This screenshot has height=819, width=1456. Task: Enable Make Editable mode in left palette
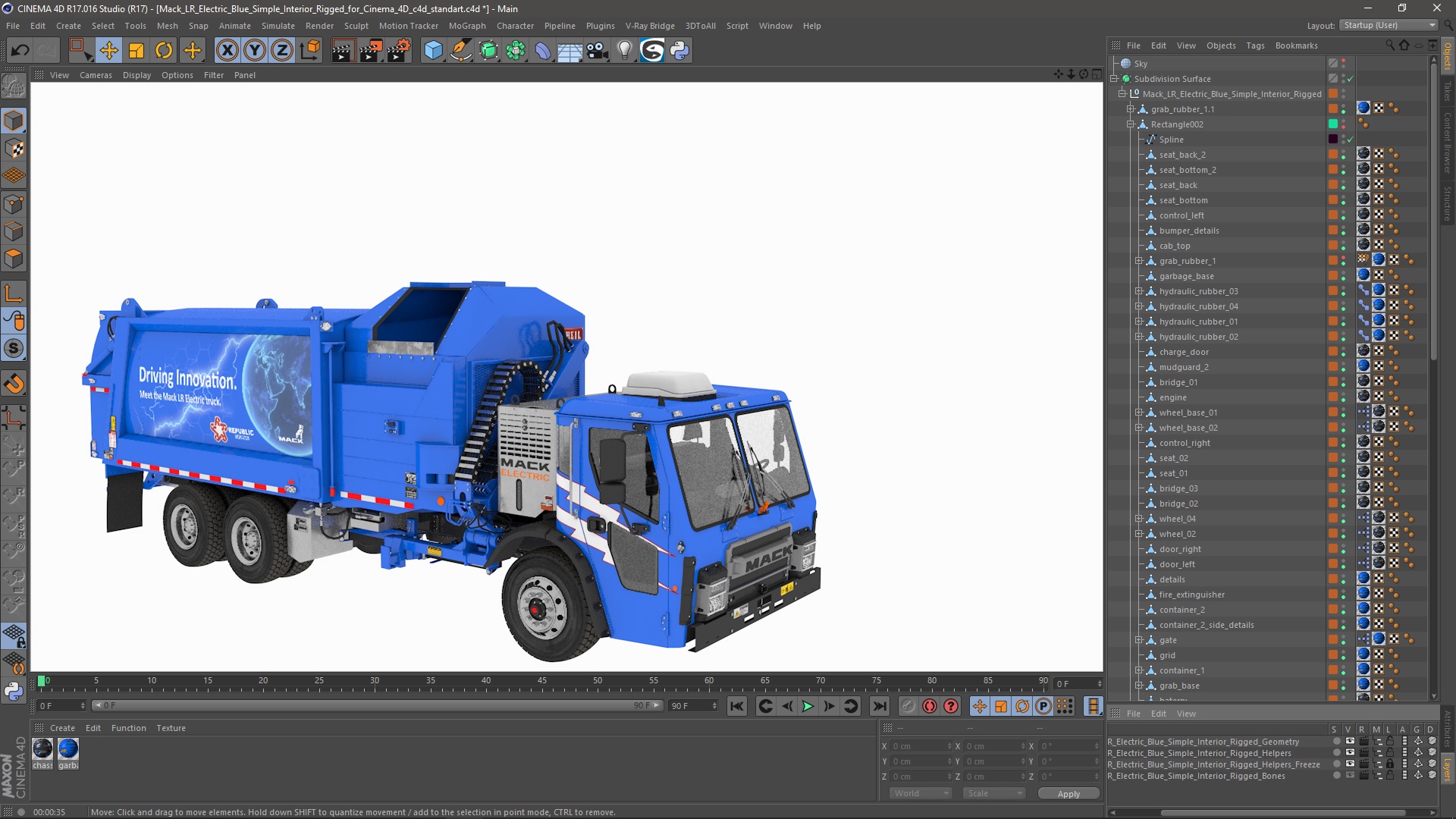(x=14, y=87)
